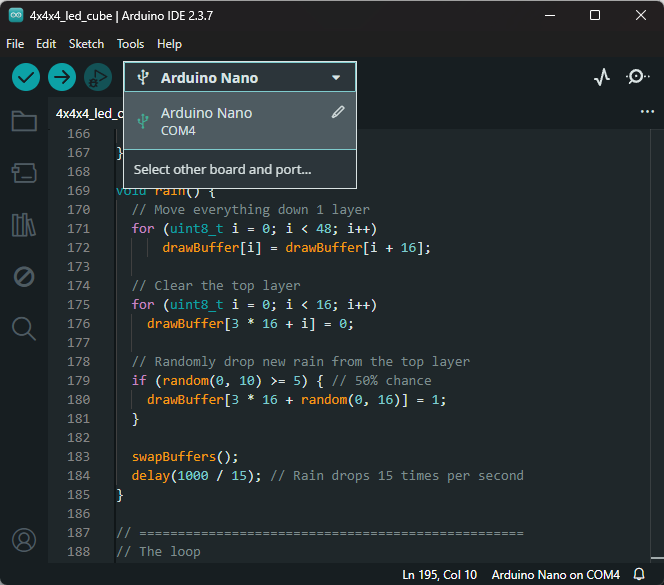The width and height of the screenshot is (664, 585).
Task: Choose Select other board and port
Action: [223, 170]
